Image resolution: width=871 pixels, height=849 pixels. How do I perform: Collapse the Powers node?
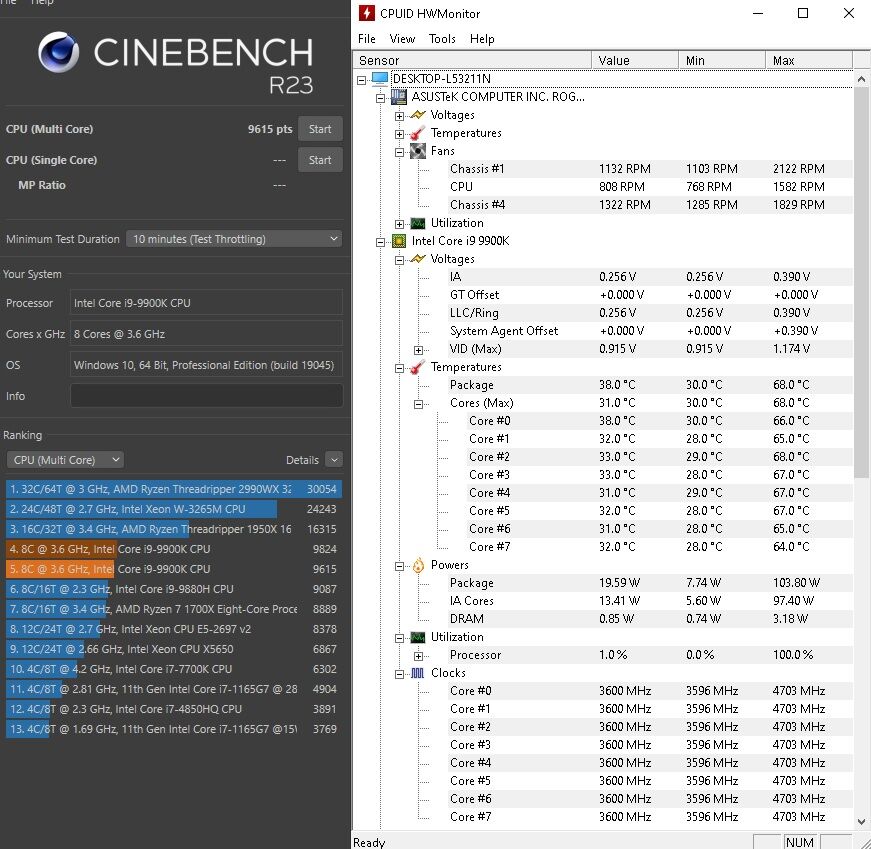click(x=399, y=566)
